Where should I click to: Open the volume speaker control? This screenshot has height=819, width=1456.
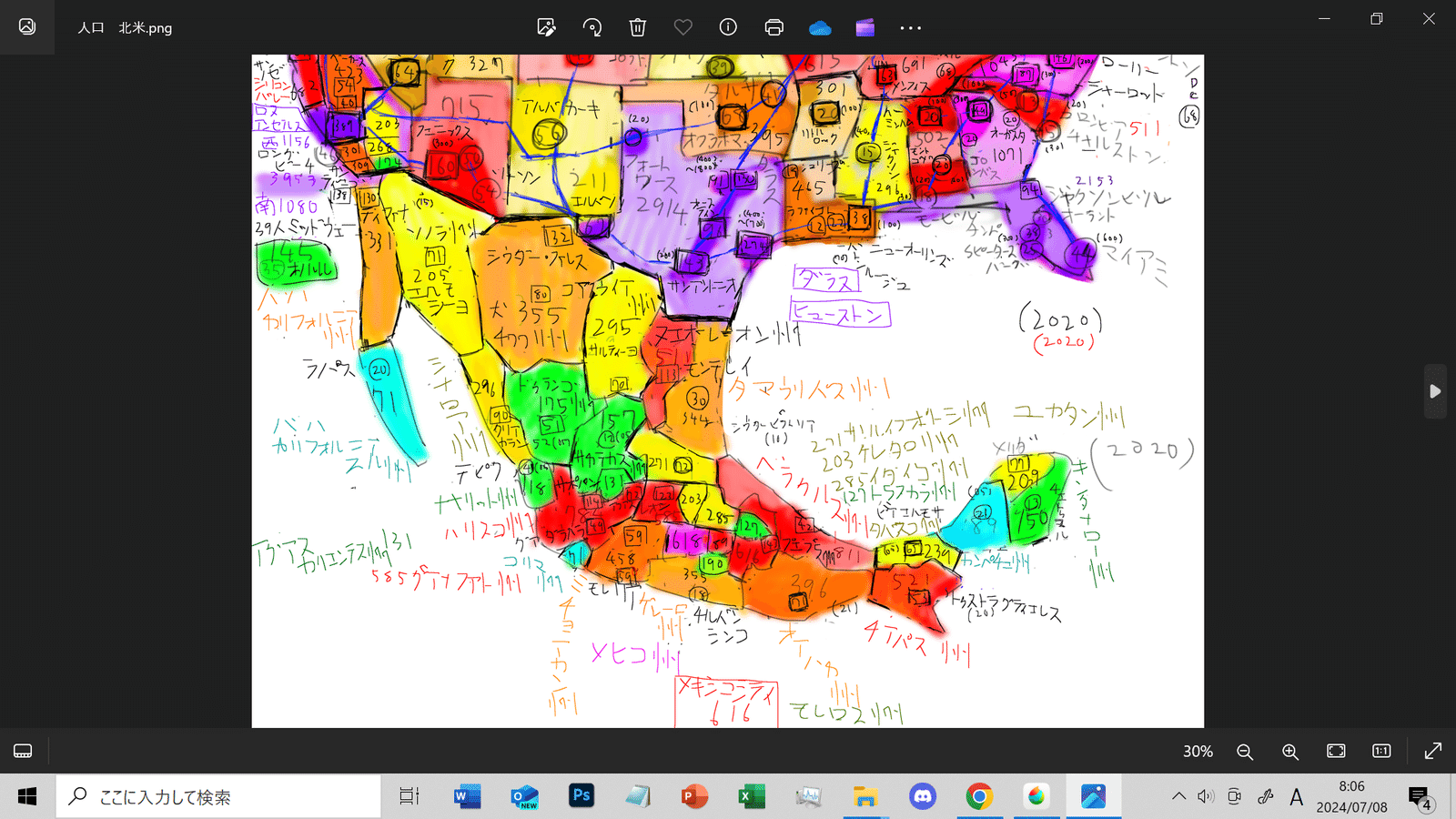coord(1206,797)
